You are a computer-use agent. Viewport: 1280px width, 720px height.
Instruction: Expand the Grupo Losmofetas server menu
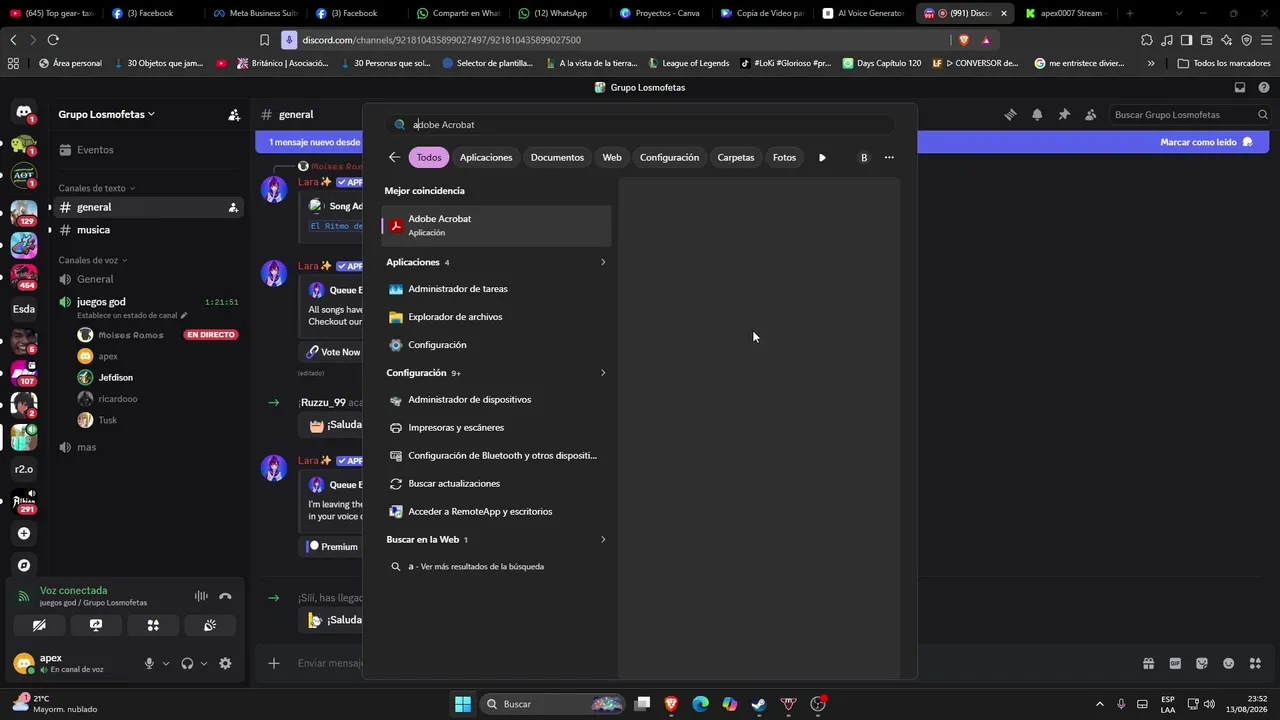tap(106, 114)
